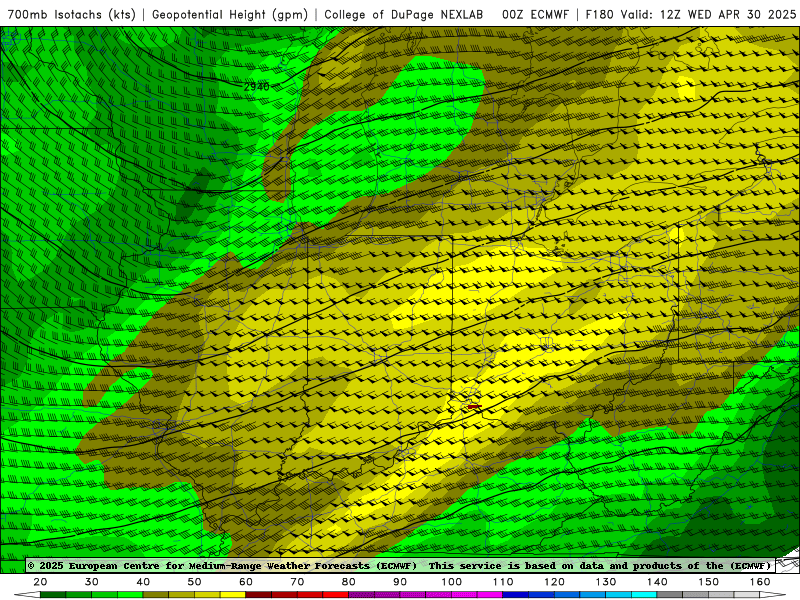Click the 'Geopotential Height (gpm)' title text

(x=230, y=14)
